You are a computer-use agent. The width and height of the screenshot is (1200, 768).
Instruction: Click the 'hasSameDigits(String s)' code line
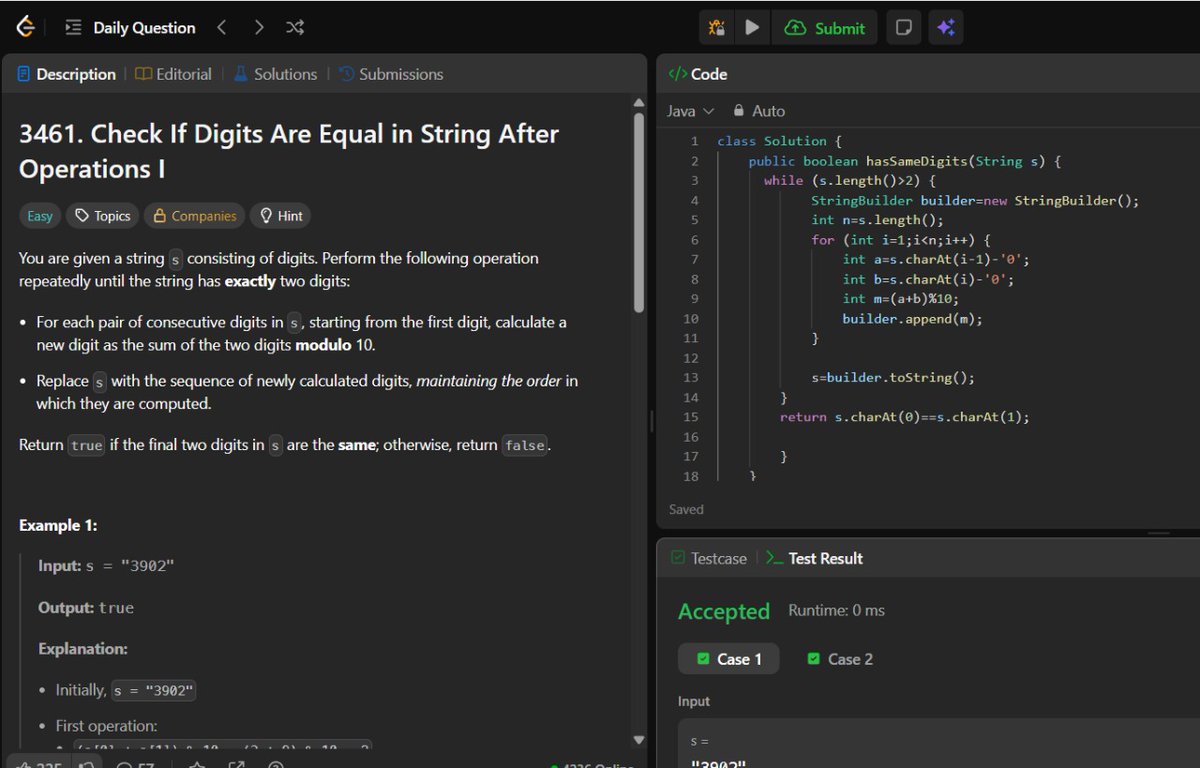(904, 161)
